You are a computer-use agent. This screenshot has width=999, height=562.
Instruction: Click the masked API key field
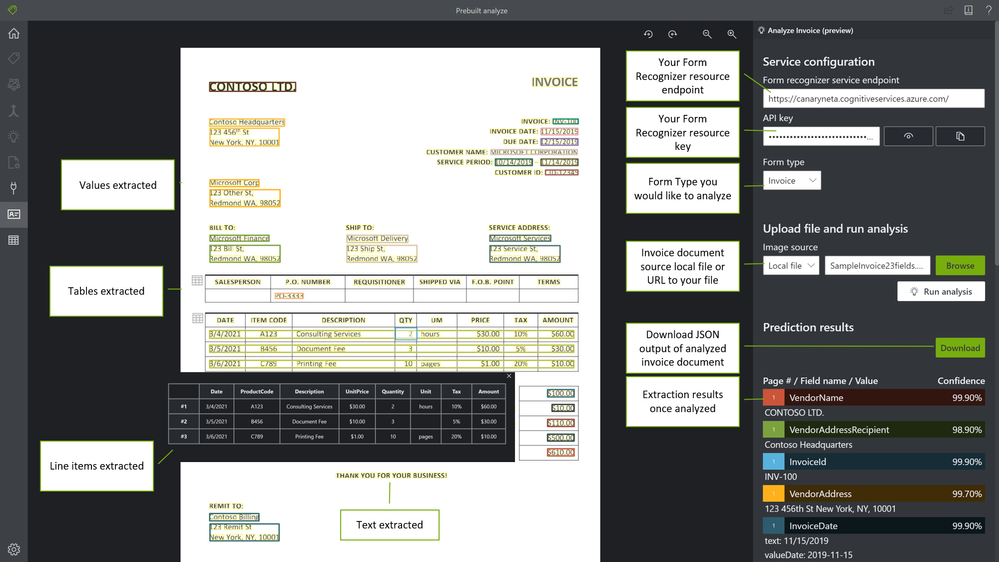(x=821, y=136)
